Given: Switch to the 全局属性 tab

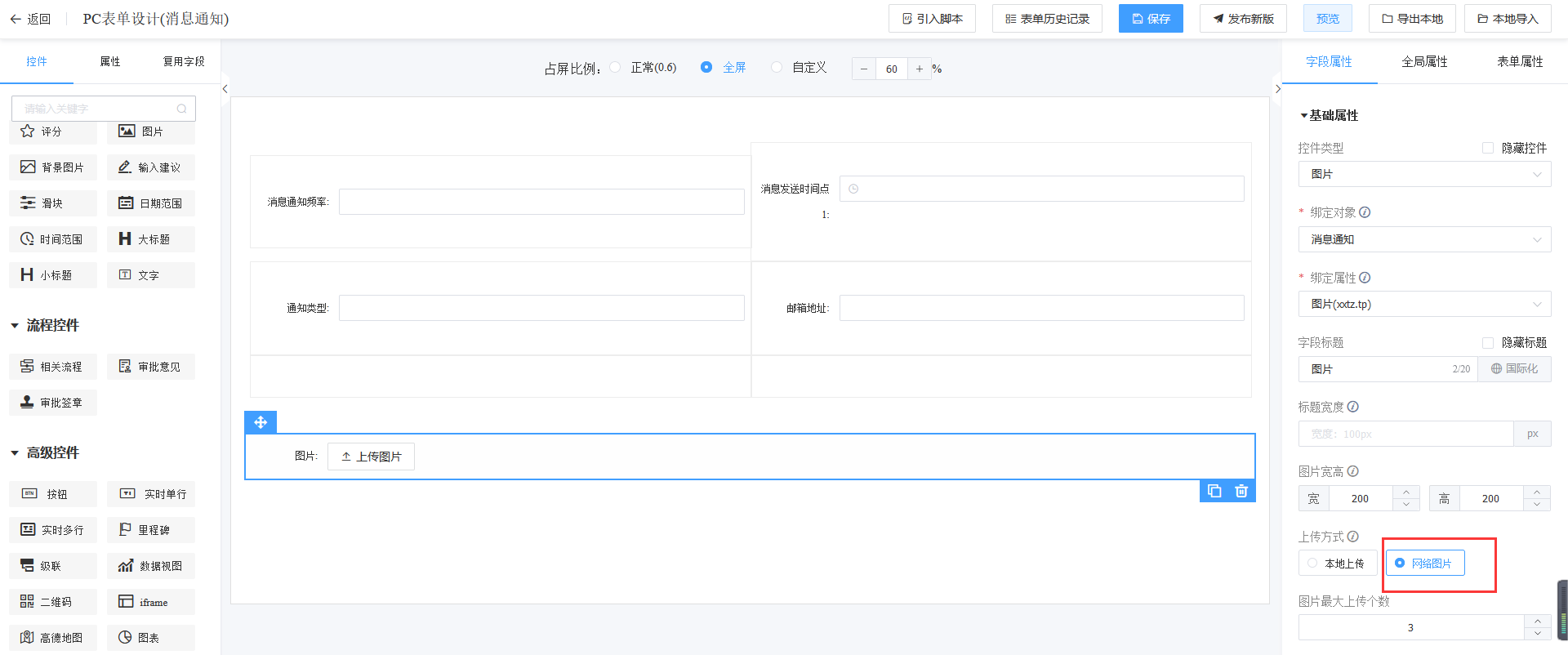Looking at the screenshot, I should pyautogui.click(x=1424, y=62).
